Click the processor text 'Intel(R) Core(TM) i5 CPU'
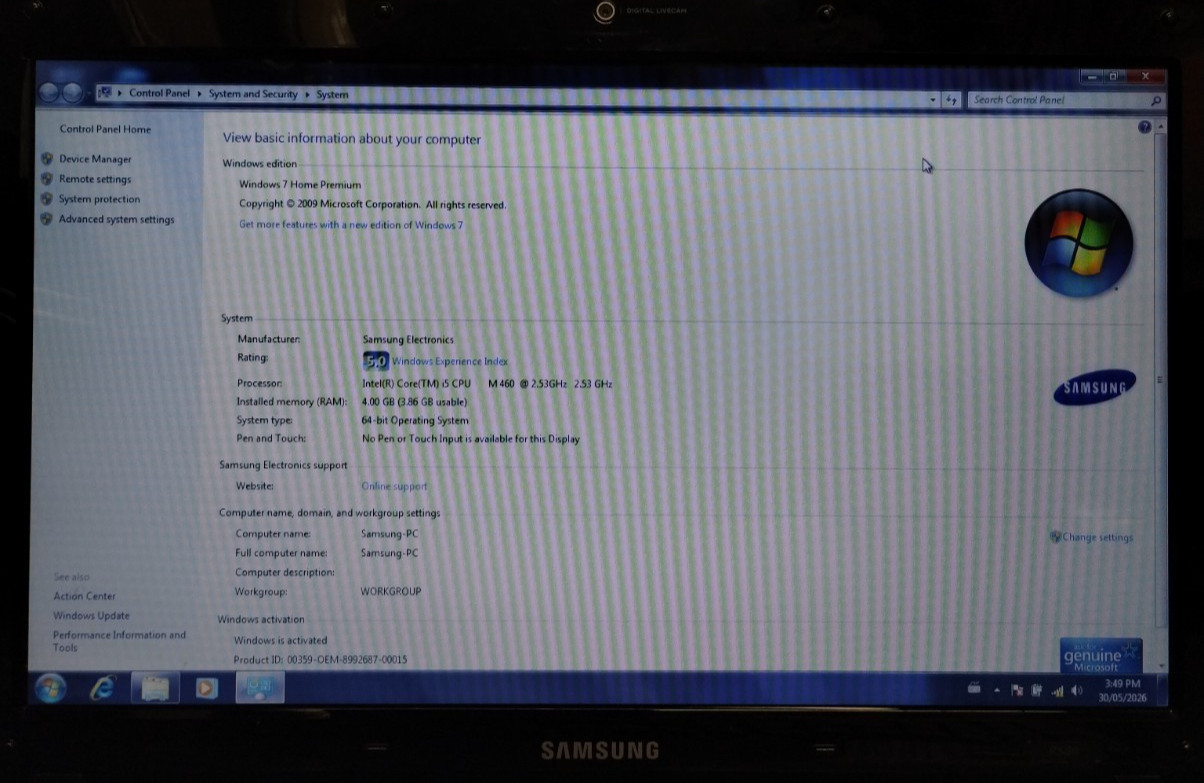This screenshot has height=783, width=1204. pos(416,383)
